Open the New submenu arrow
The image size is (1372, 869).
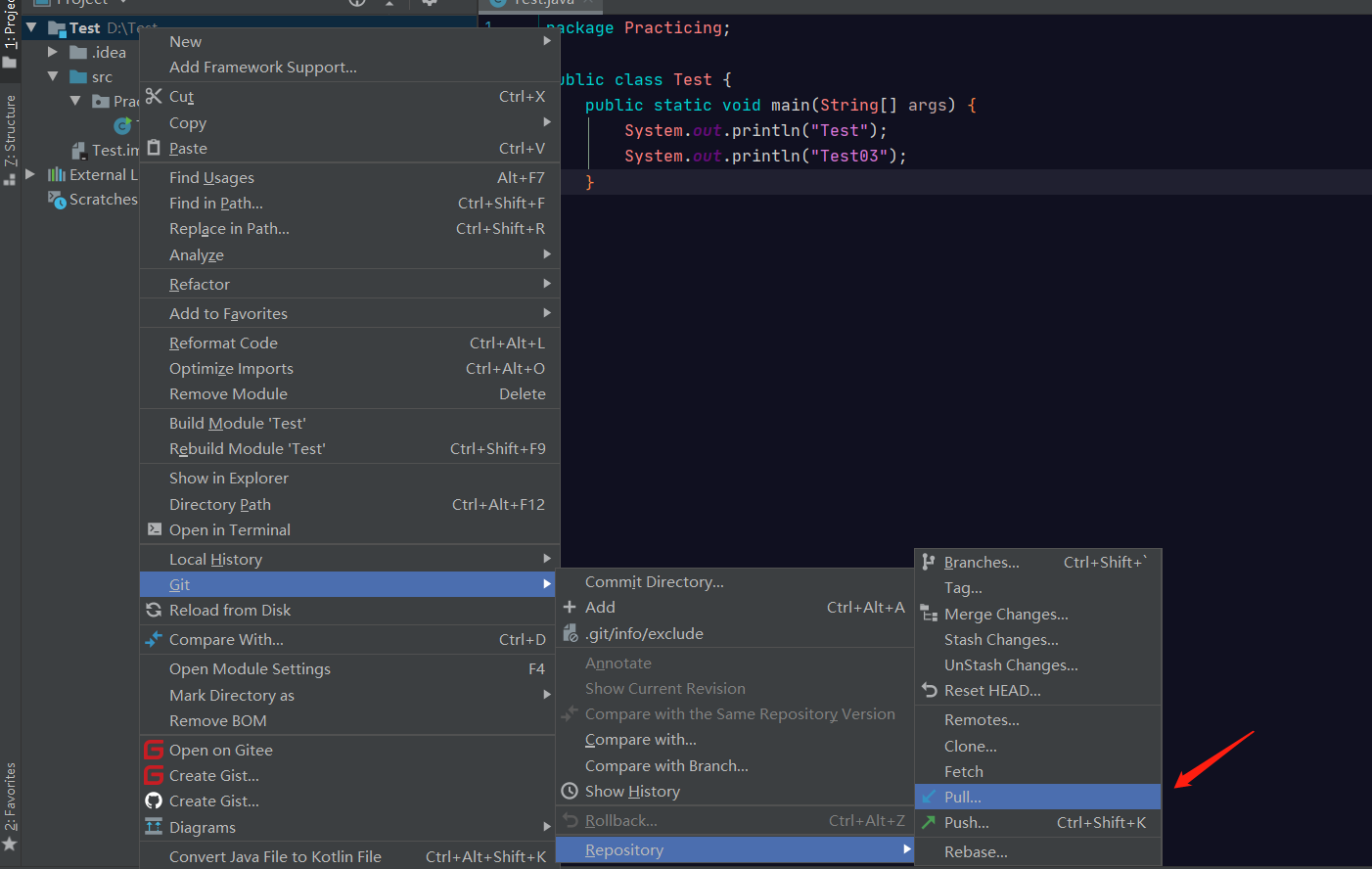[x=547, y=41]
